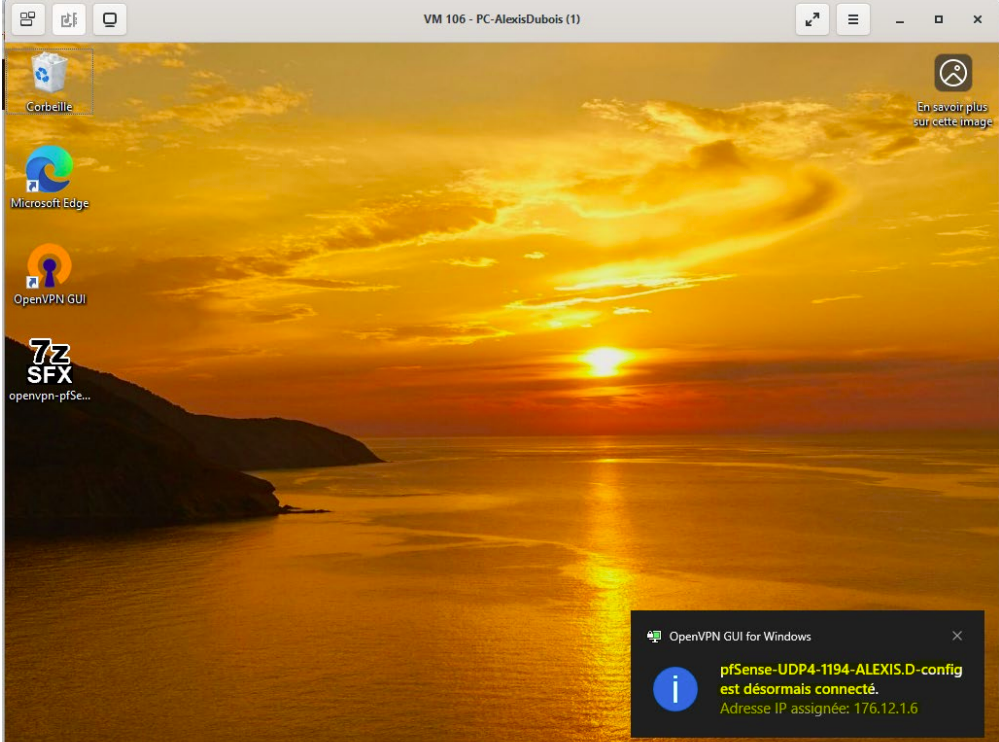Maximize the VM 106 viewer window
The height and width of the screenshot is (742, 999).
click(x=938, y=19)
